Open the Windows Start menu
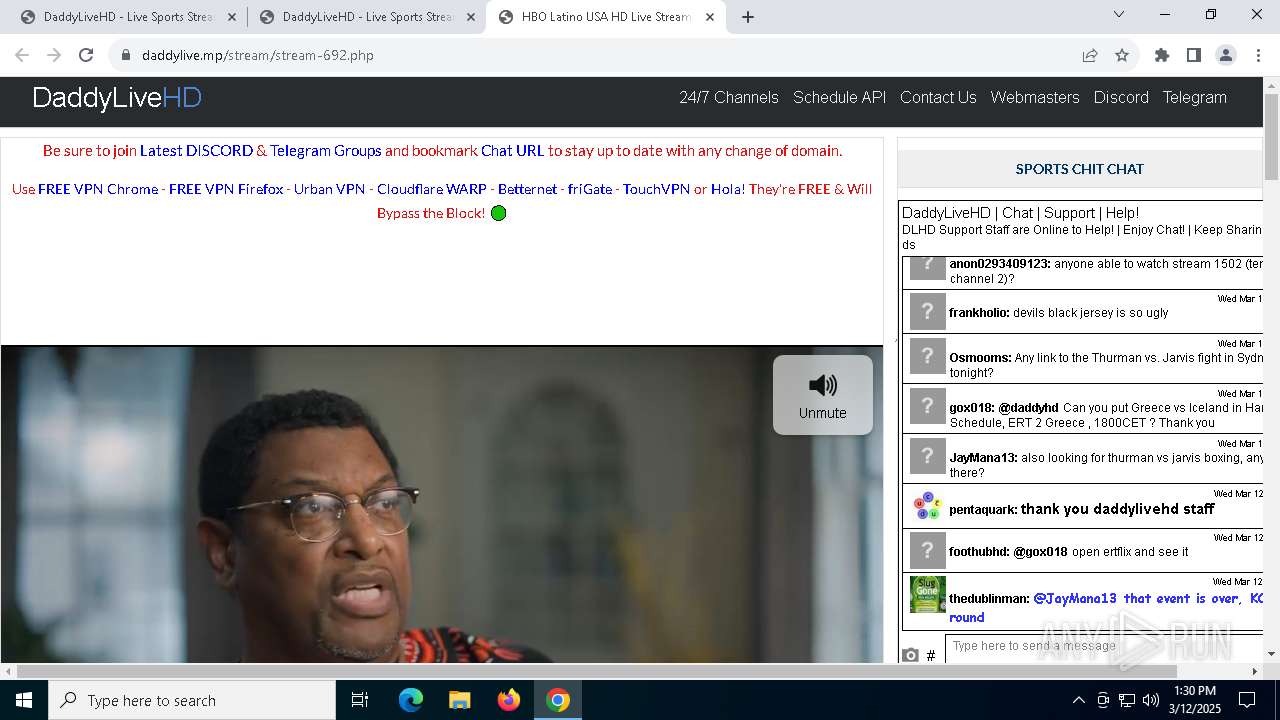Viewport: 1280px width, 720px height. point(24,700)
